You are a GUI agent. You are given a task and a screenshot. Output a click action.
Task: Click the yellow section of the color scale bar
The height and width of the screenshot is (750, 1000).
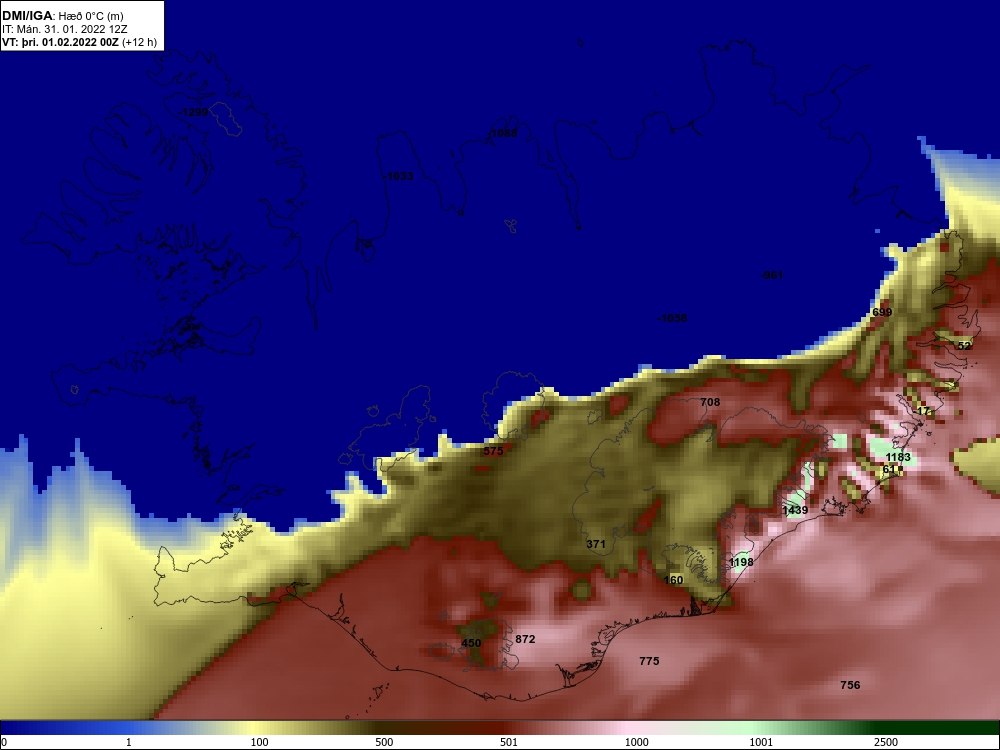point(255,728)
